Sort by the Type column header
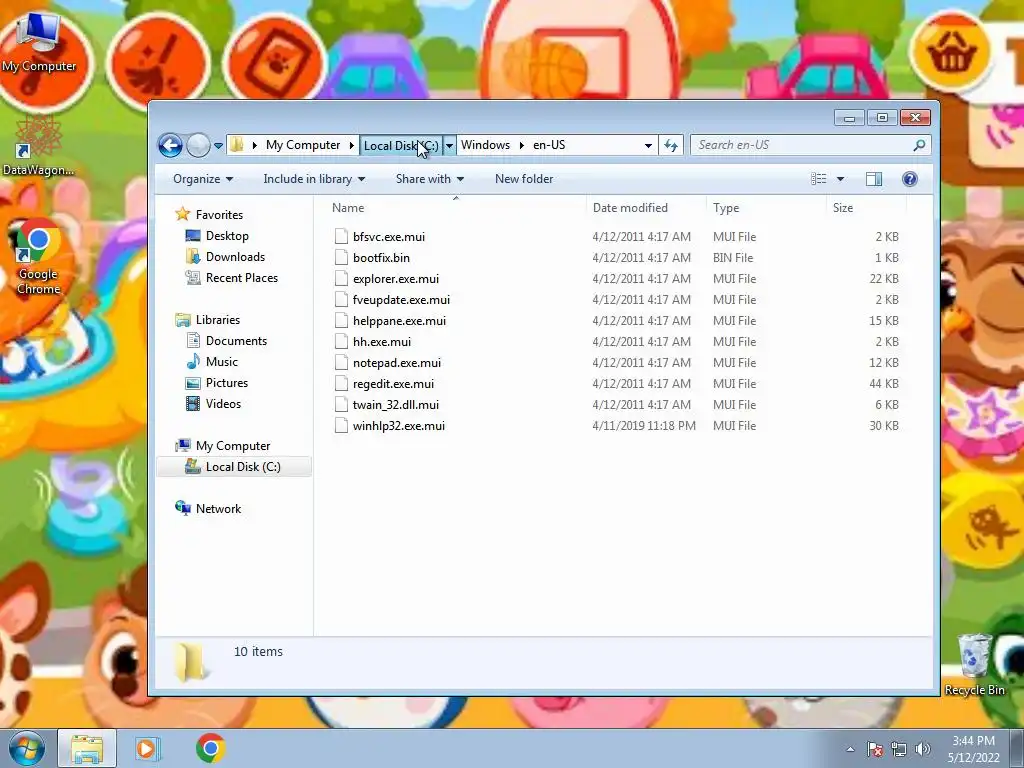Viewport: 1024px width, 768px height. click(766, 208)
